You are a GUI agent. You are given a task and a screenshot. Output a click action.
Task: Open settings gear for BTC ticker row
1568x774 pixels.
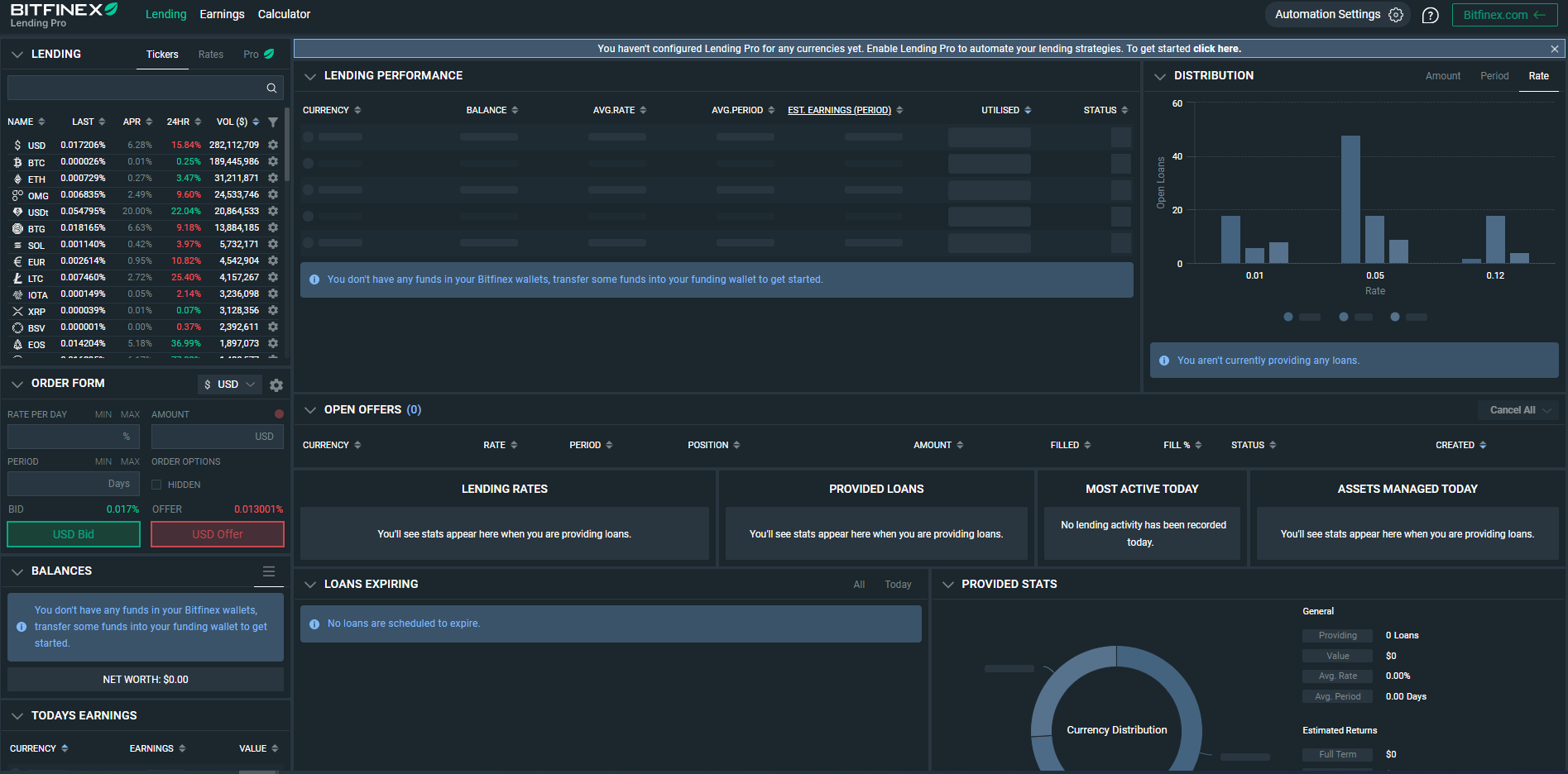click(273, 162)
